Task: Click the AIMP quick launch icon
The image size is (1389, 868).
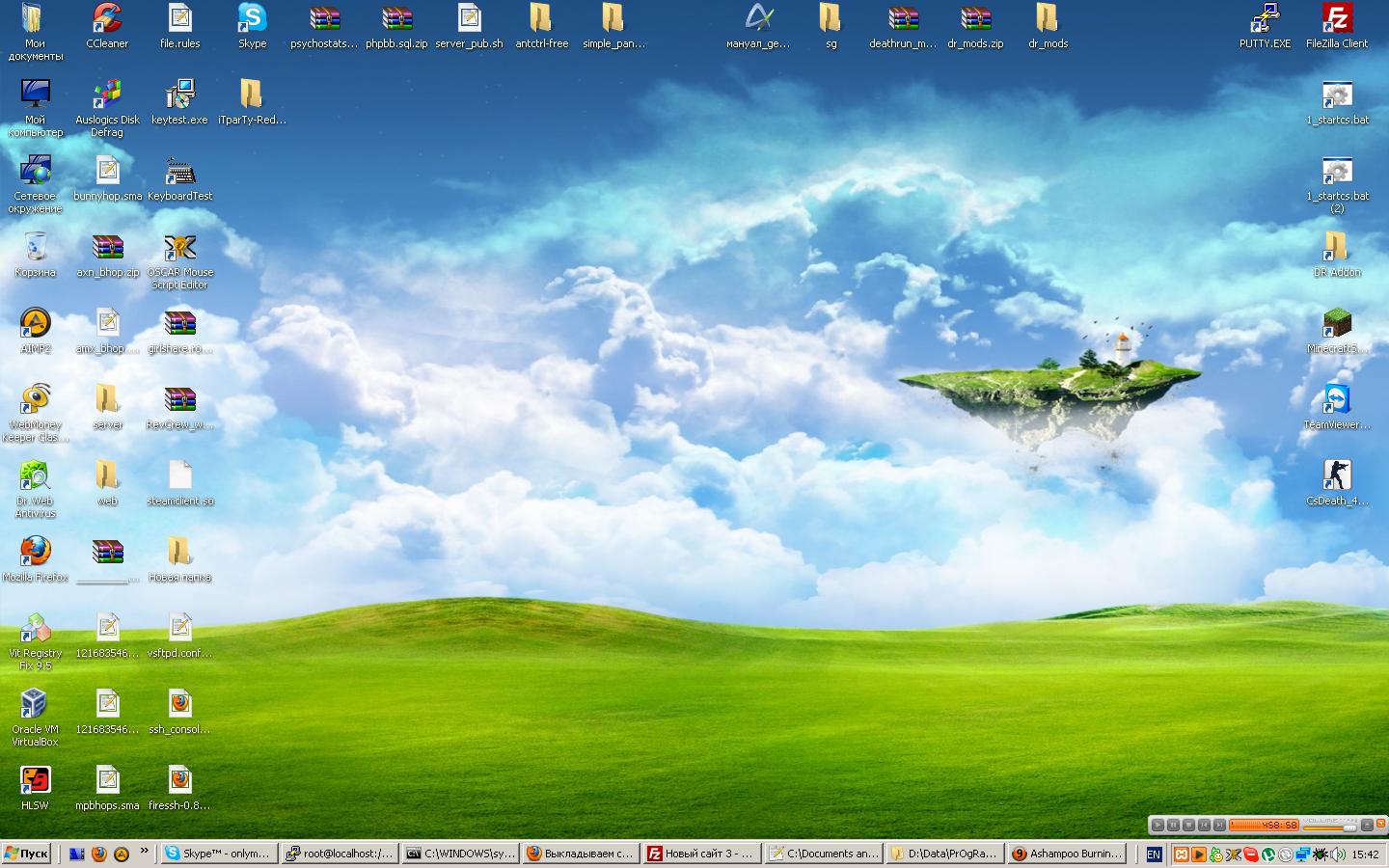Action: pyautogui.click(x=122, y=854)
